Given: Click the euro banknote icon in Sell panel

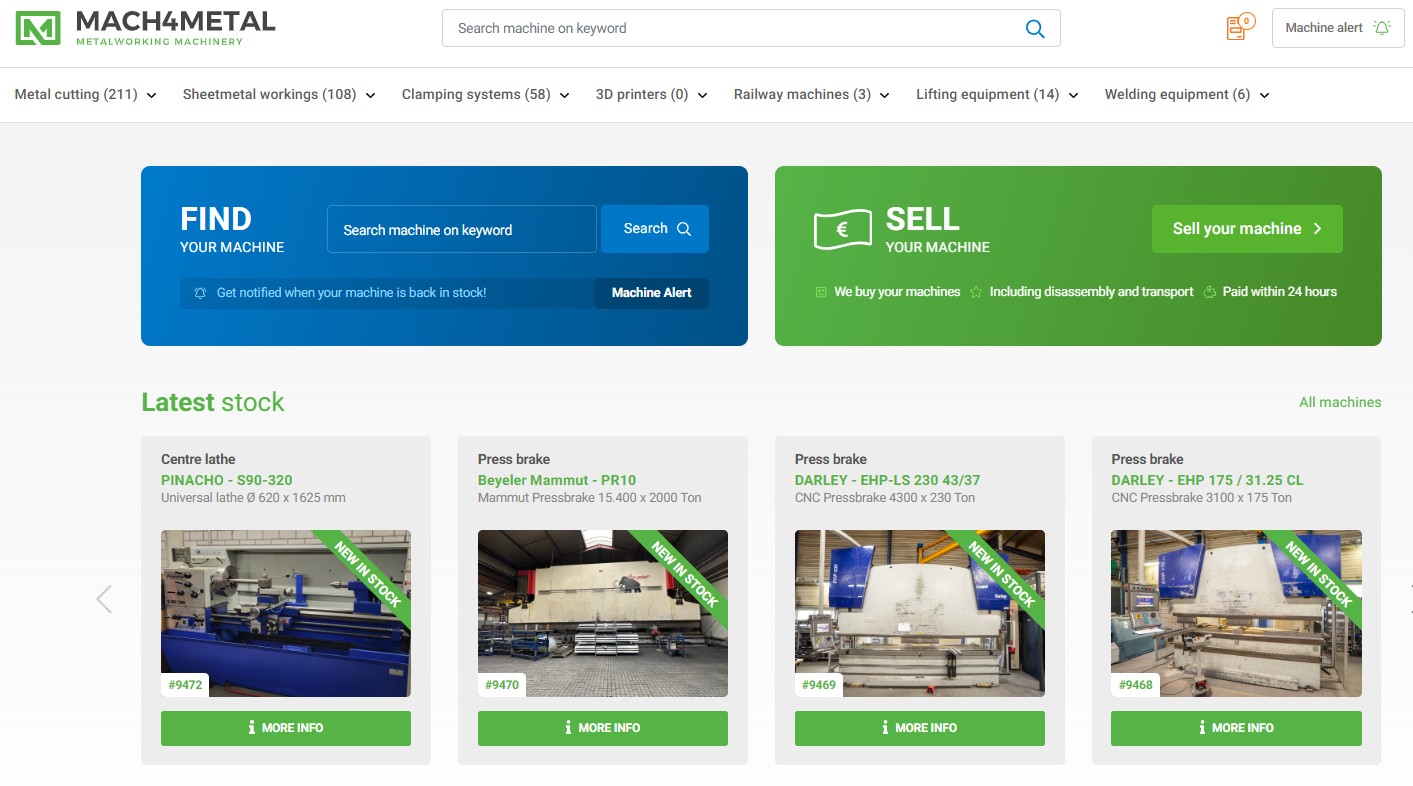Looking at the screenshot, I should click(842, 229).
